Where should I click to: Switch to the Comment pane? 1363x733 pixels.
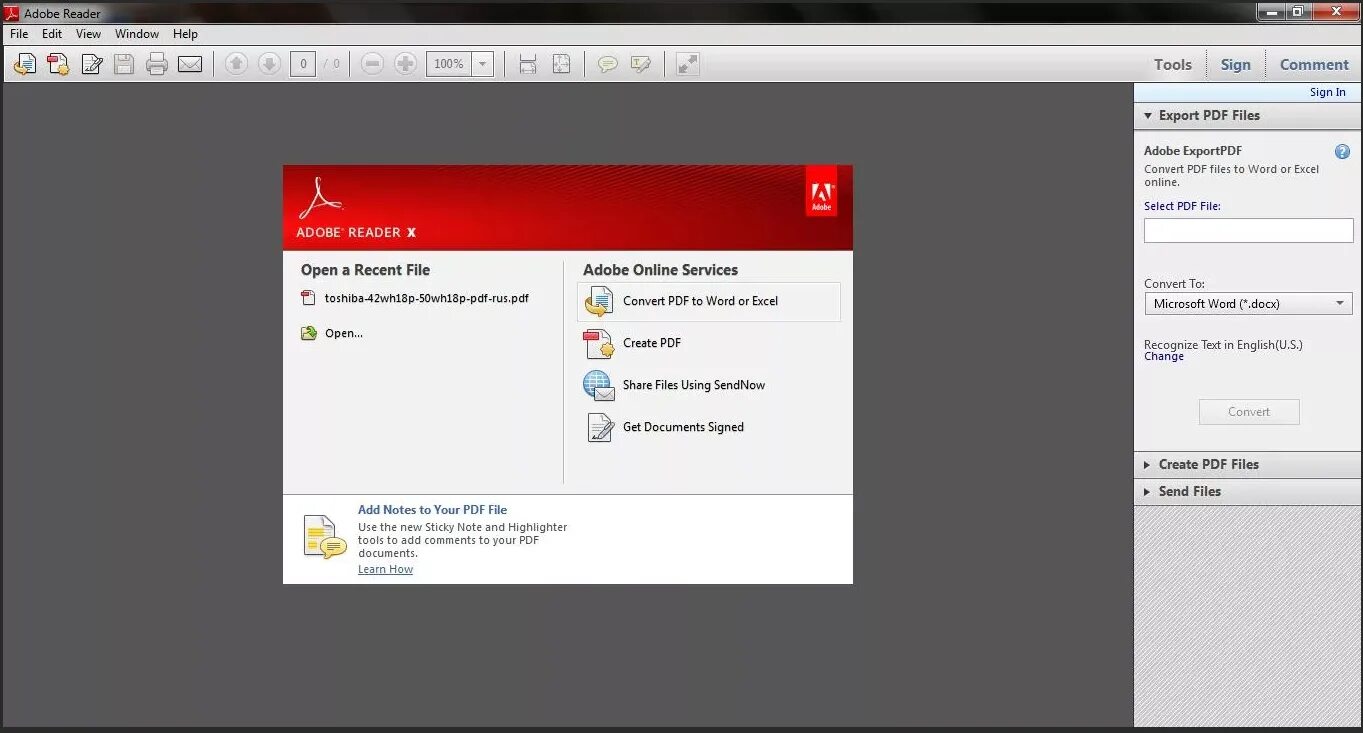(1314, 64)
